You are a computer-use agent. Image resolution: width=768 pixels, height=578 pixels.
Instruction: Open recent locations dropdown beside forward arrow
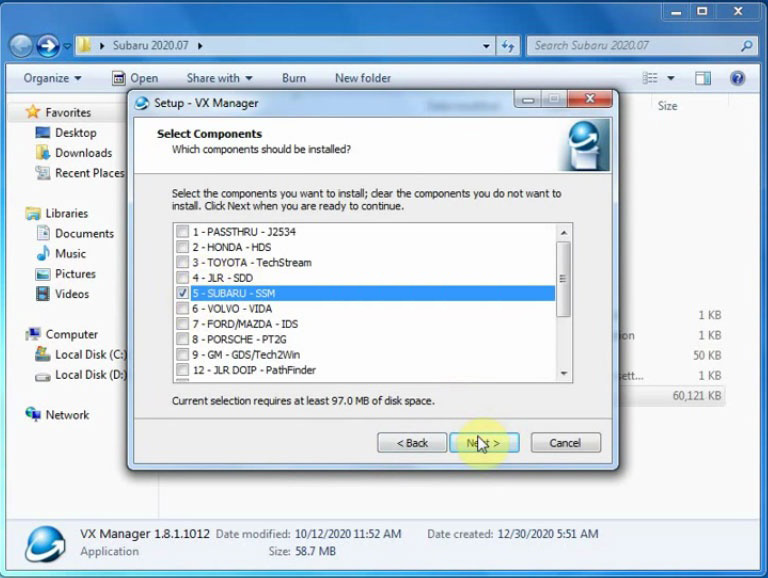coord(67,46)
